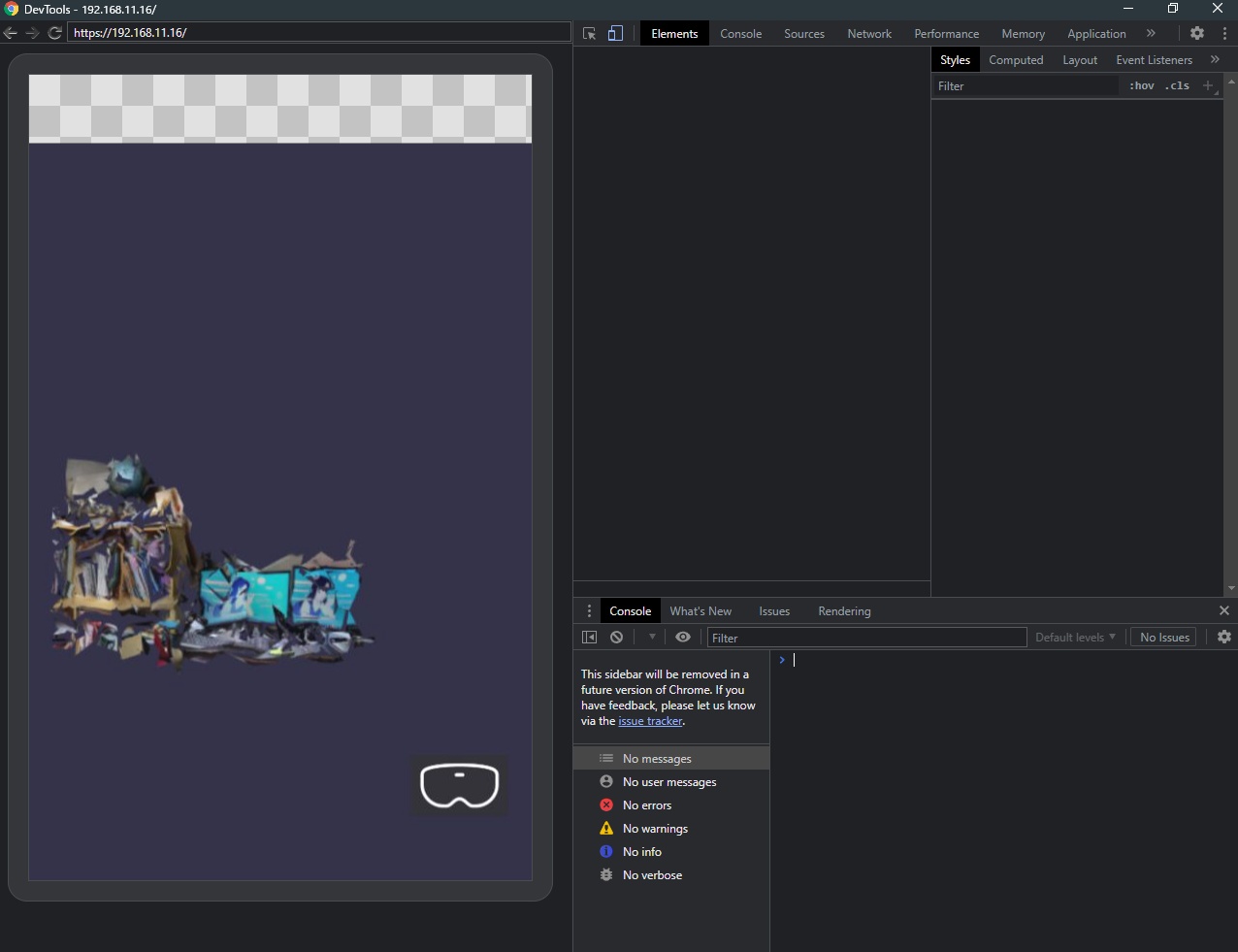Open the drawer three-dot menu
Screen dimensions: 1238x952
(x=589, y=610)
